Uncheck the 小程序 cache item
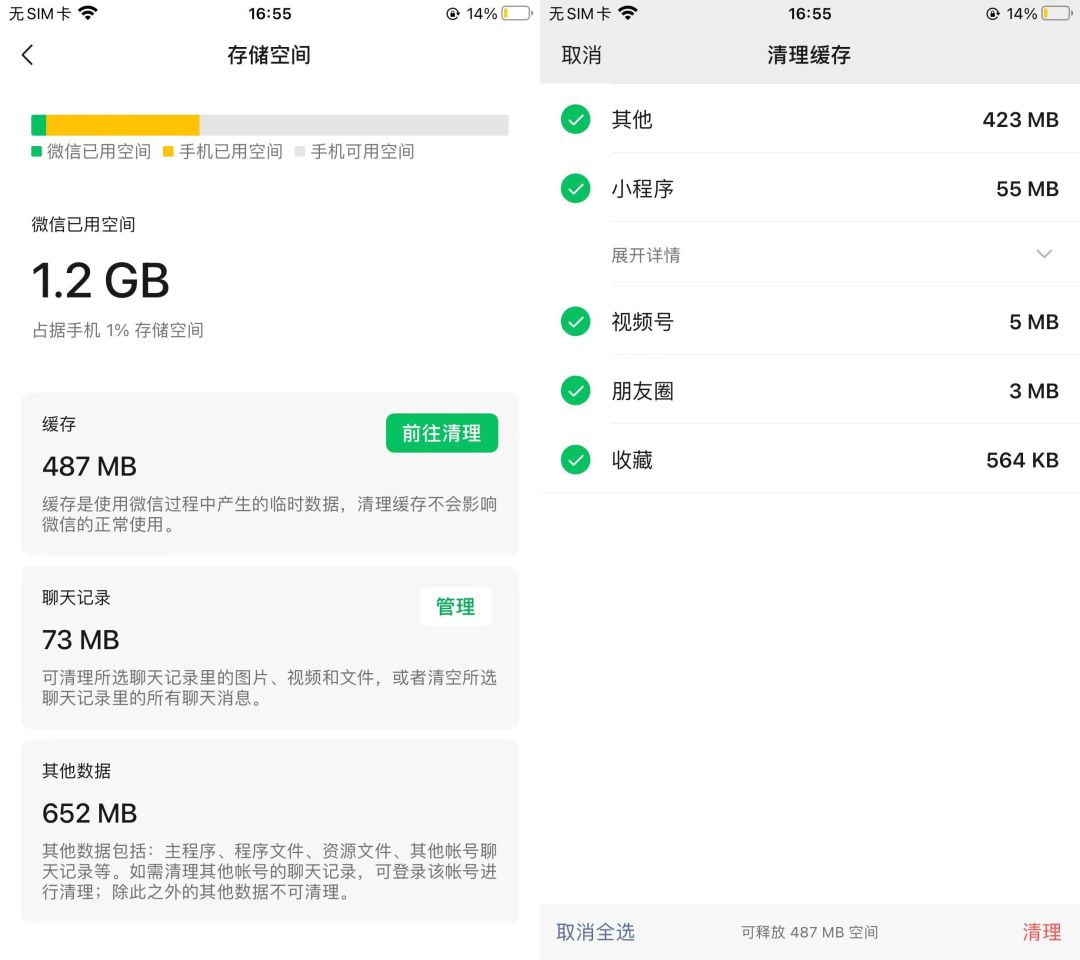This screenshot has width=1080, height=960. [575, 189]
